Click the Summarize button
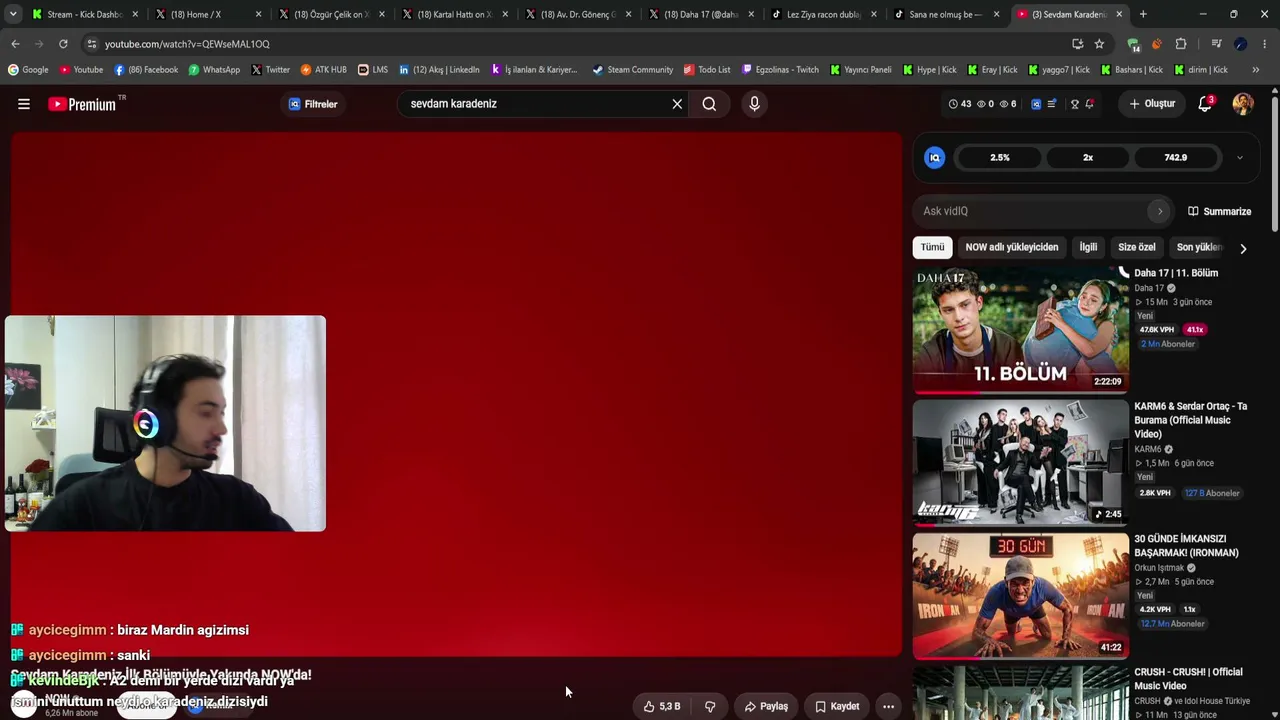The height and width of the screenshot is (720, 1280). pyautogui.click(x=1219, y=211)
